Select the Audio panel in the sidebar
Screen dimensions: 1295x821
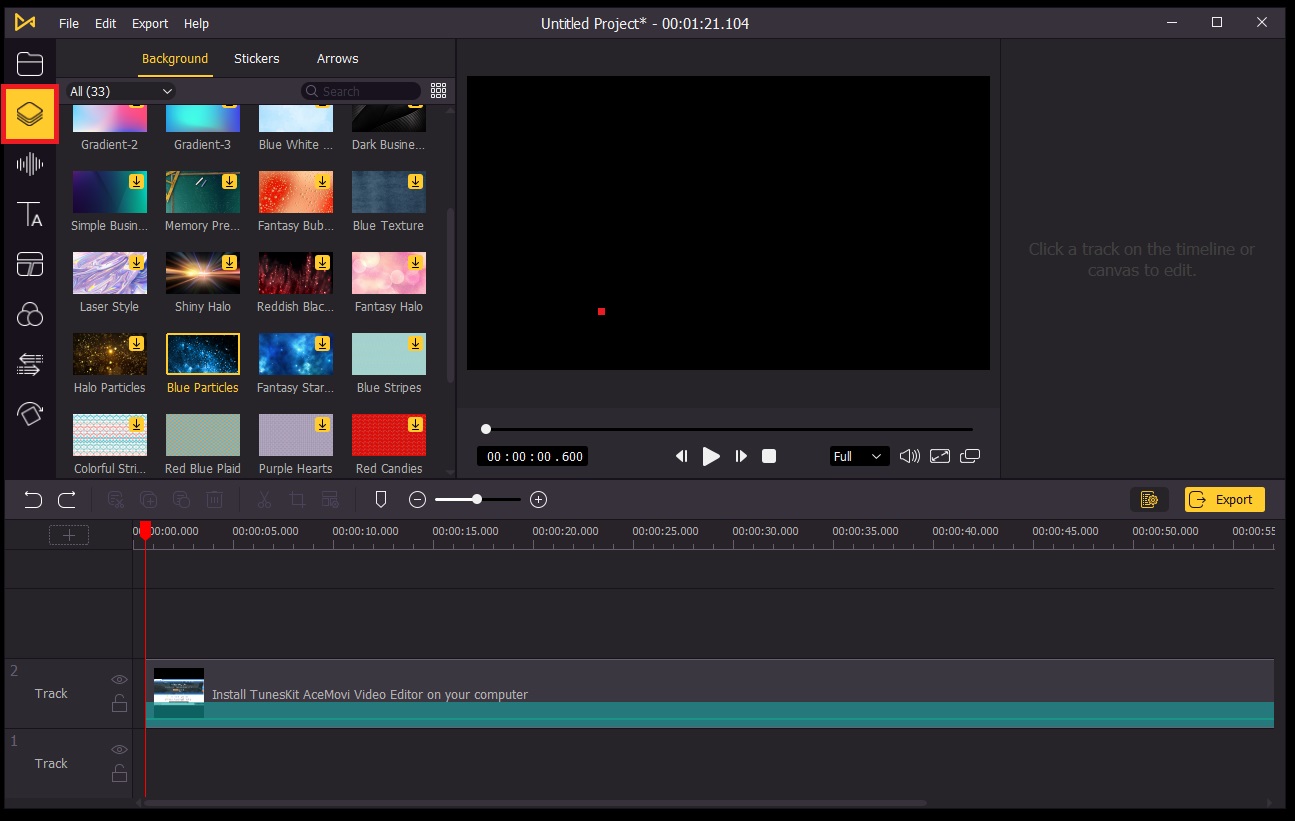(30, 163)
